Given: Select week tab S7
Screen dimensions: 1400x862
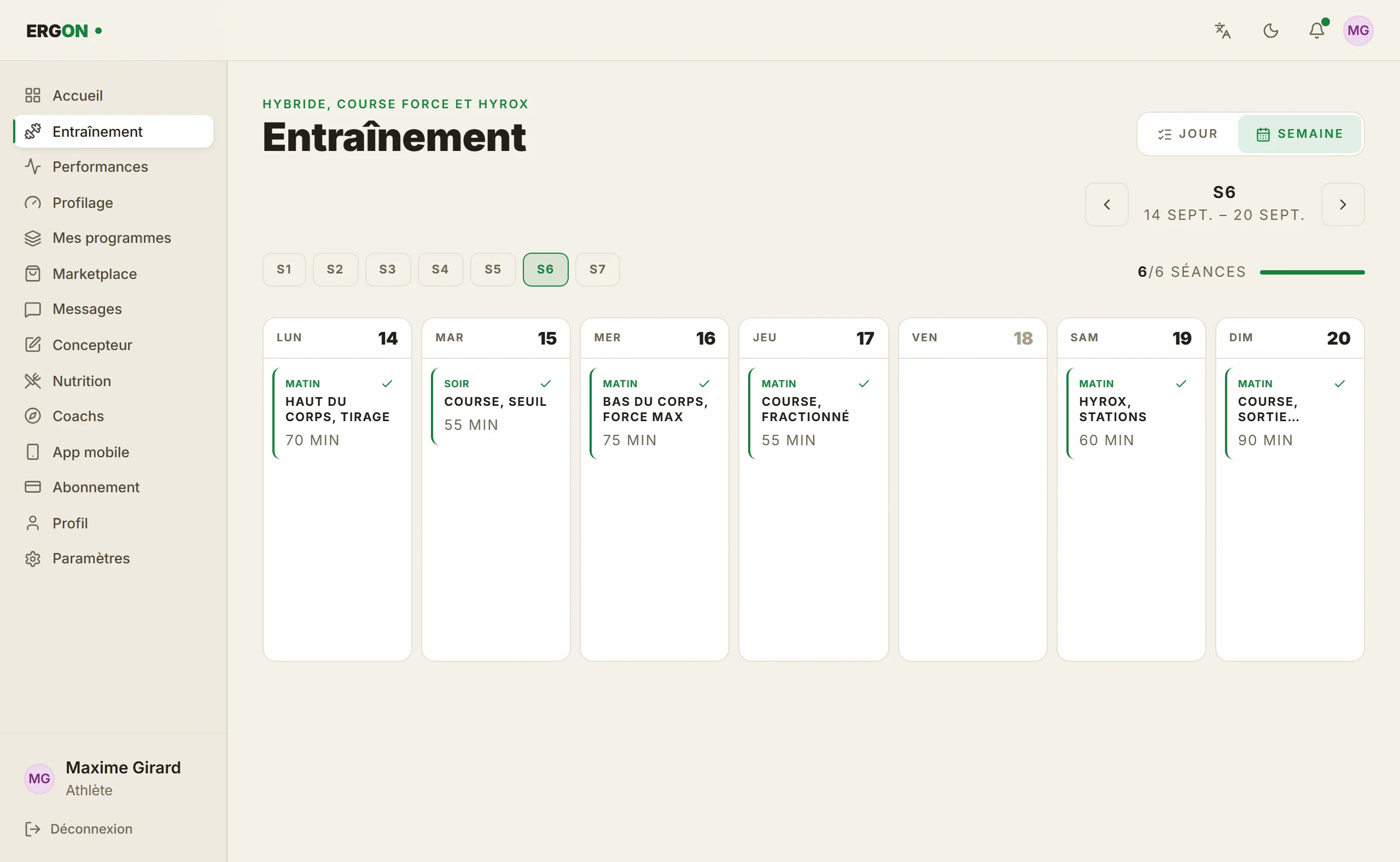Looking at the screenshot, I should click(597, 270).
